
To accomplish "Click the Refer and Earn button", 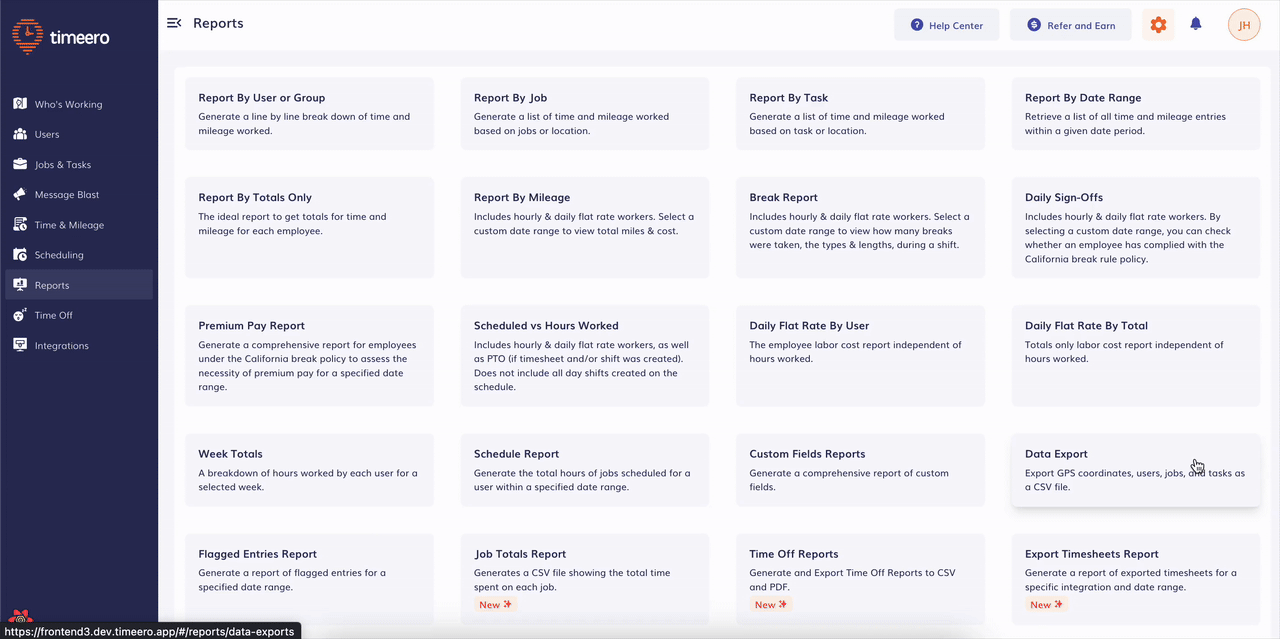I will point(1070,25).
